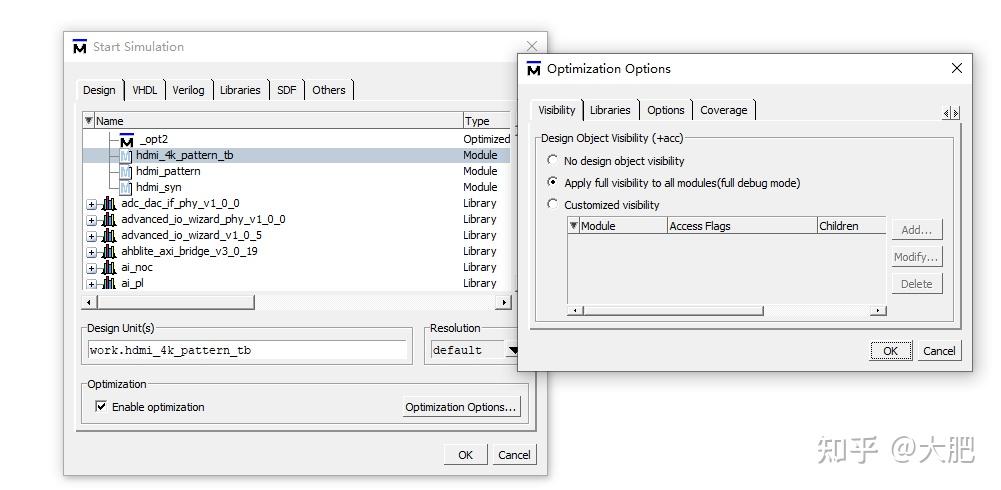Open the Optimization Options... dialog button
The image size is (1001, 490).
click(461, 407)
